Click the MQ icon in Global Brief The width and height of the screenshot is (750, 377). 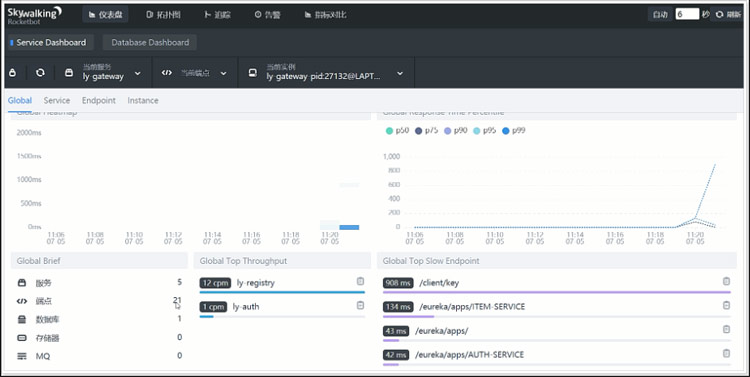pos(22,356)
